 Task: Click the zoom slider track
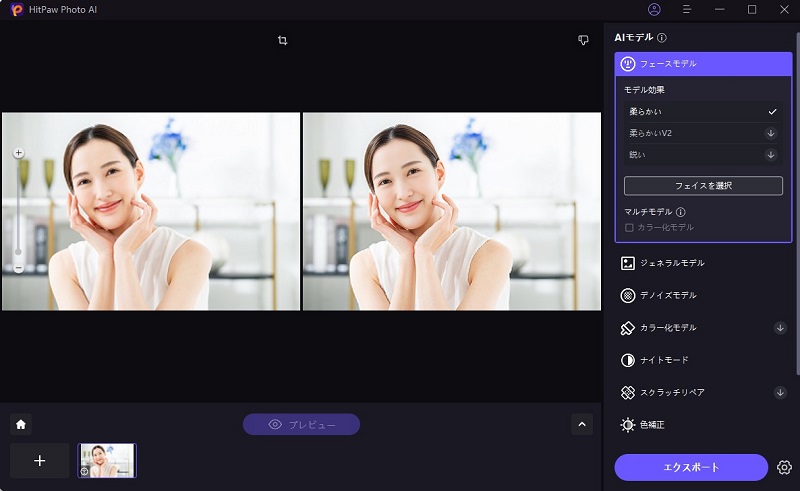tap(18, 210)
